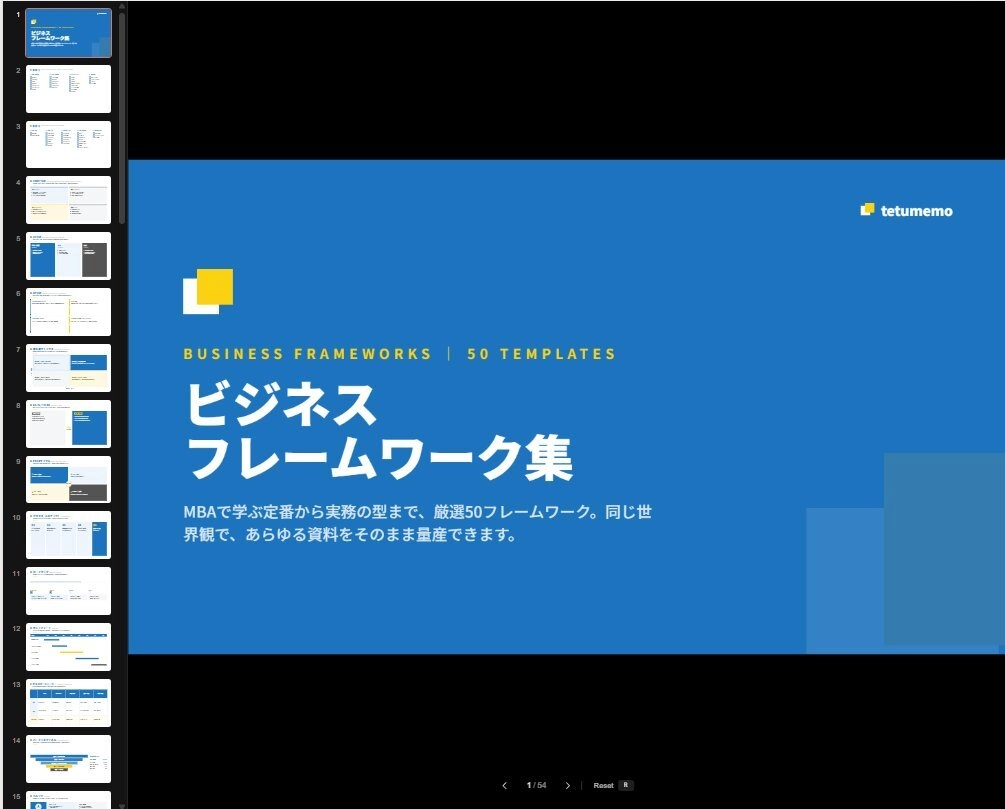Click the thumbnail panel scrollbar
Image resolution: width=1005 pixels, height=809 pixels.
click(x=122, y=119)
